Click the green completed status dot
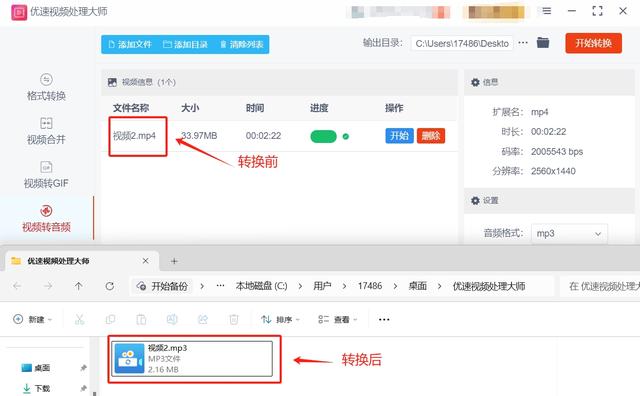 coord(346,136)
